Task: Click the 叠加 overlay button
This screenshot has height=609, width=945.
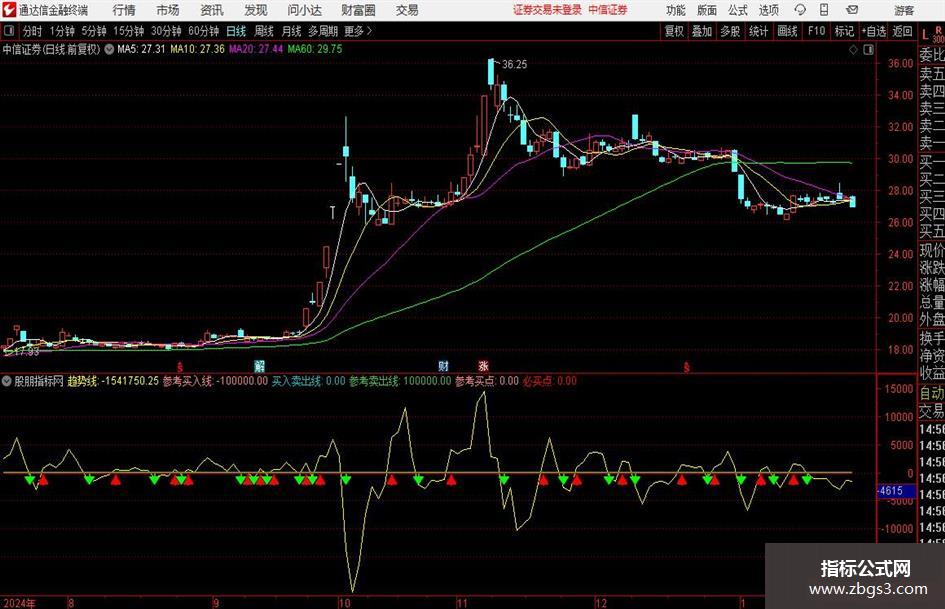Action: click(702, 31)
